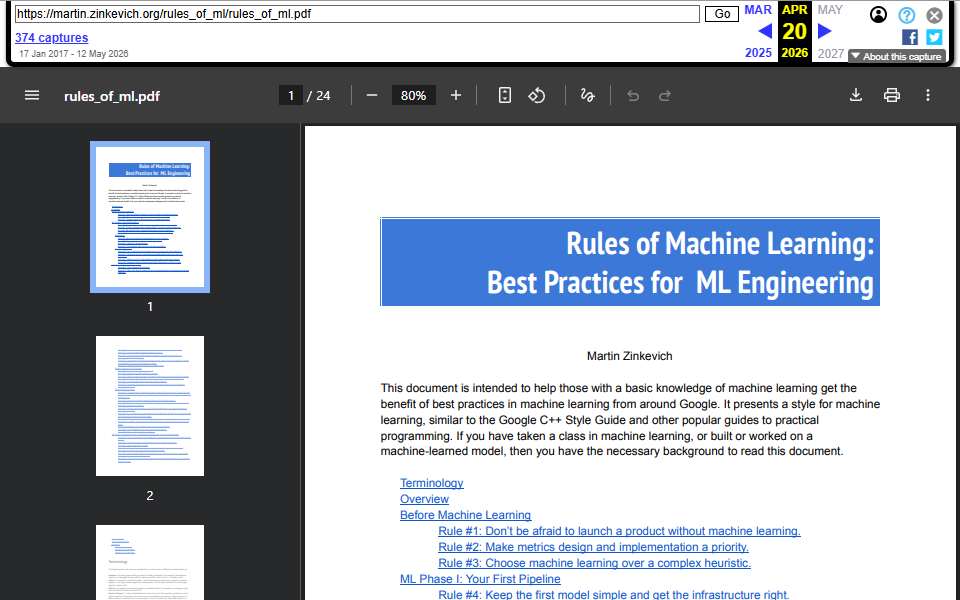Go to the next capture arrow
This screenshot has height=600, width=960.
click(825, 31)
